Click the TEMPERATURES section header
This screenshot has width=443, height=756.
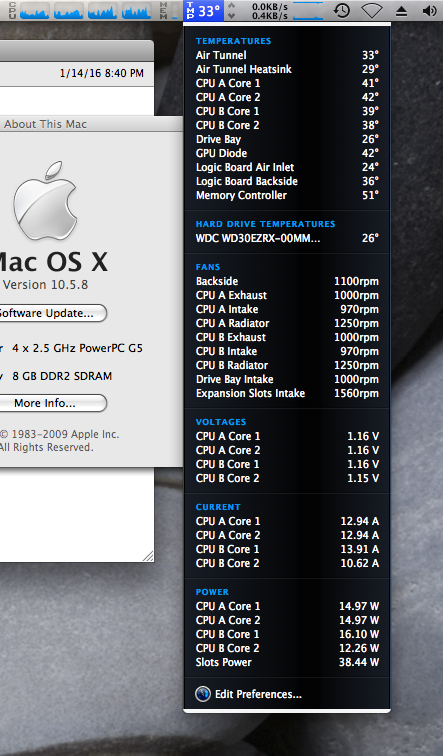pos(233,41)
